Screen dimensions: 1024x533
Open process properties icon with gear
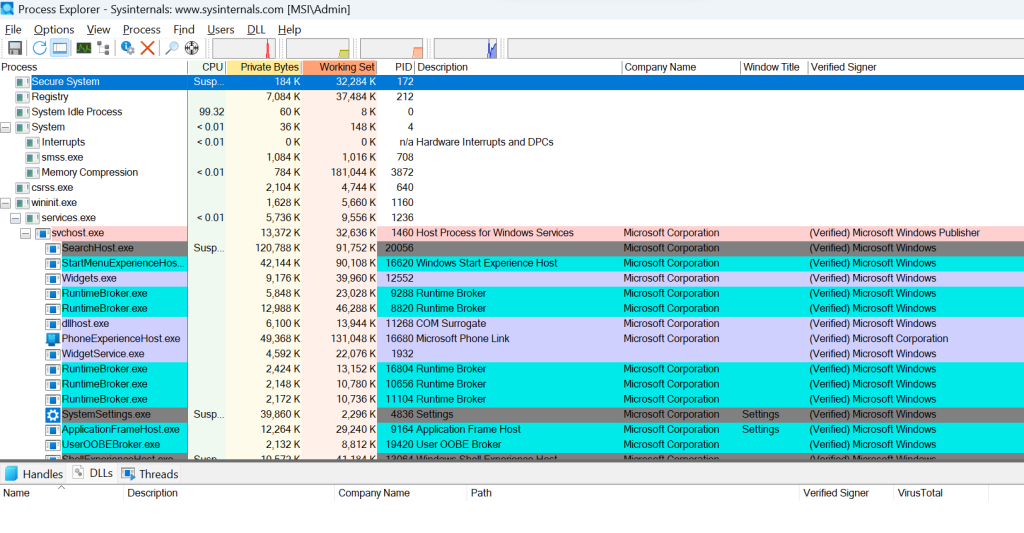(127, 48)
